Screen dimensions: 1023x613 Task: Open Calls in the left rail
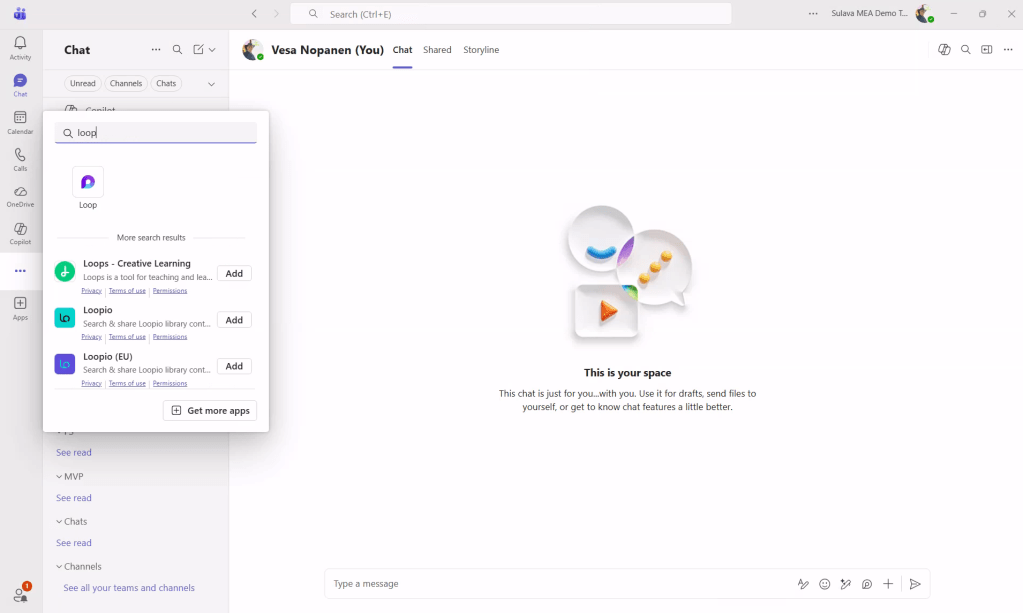(20, 159)
